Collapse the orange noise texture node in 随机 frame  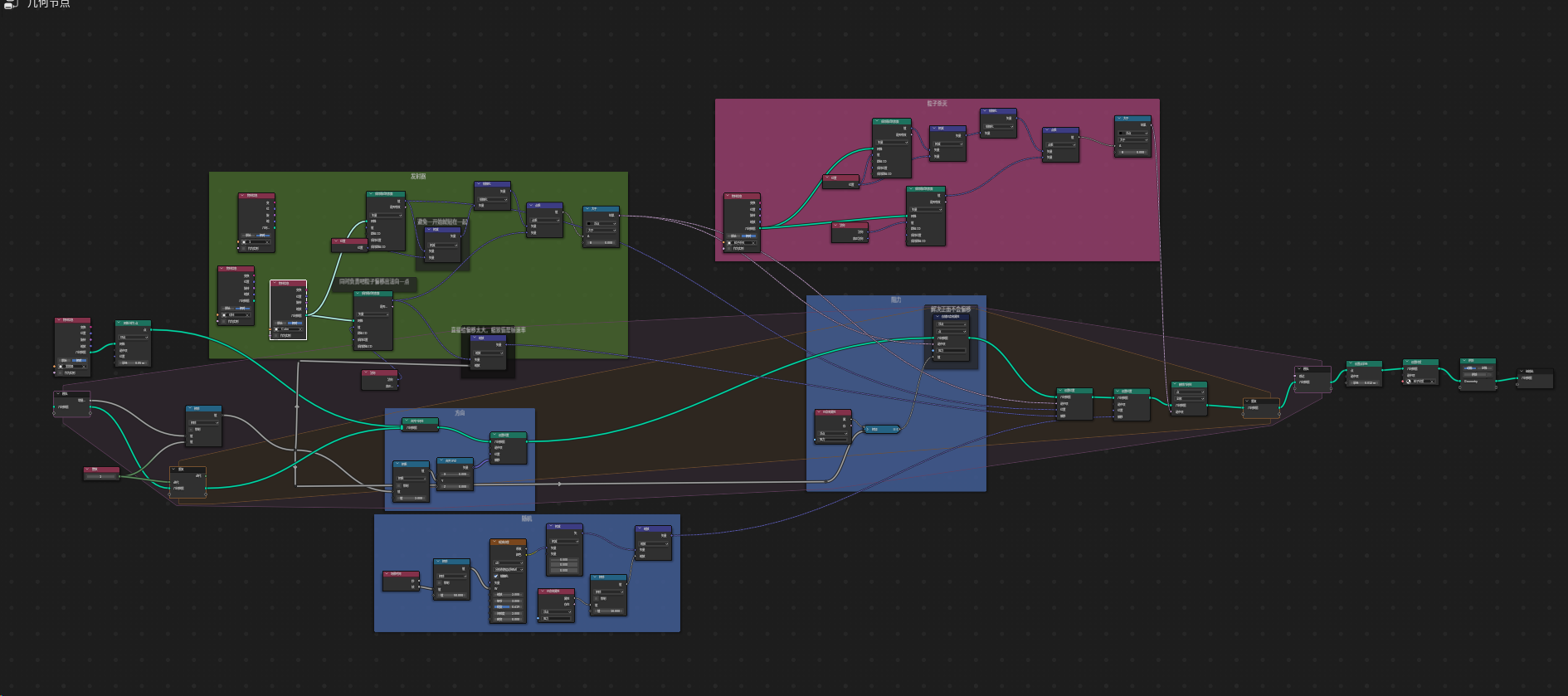point(494,543)
